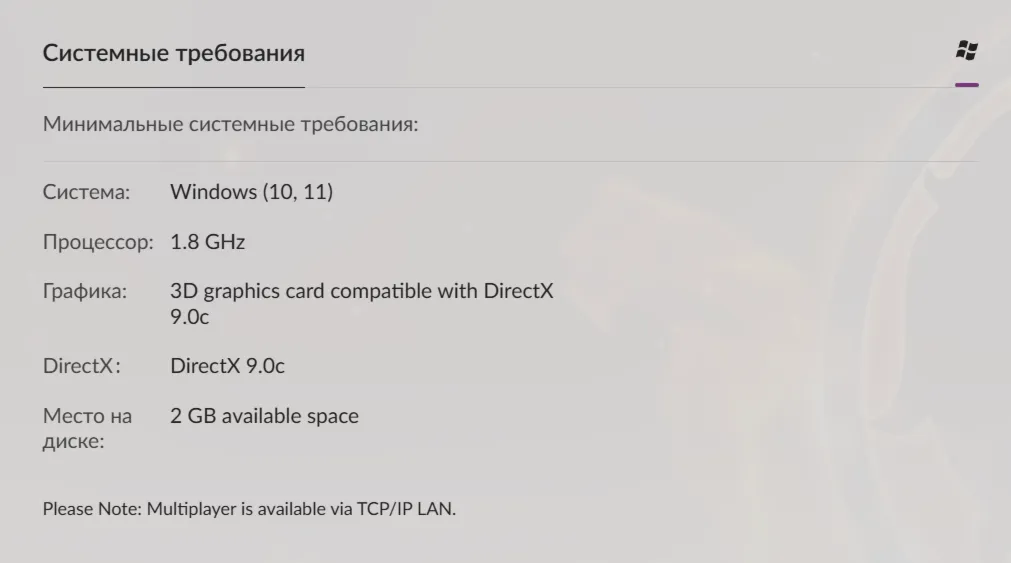The width and height of the screenshot is (1011, 563).
Task: Select the Система label
Action: coord(86,192)
